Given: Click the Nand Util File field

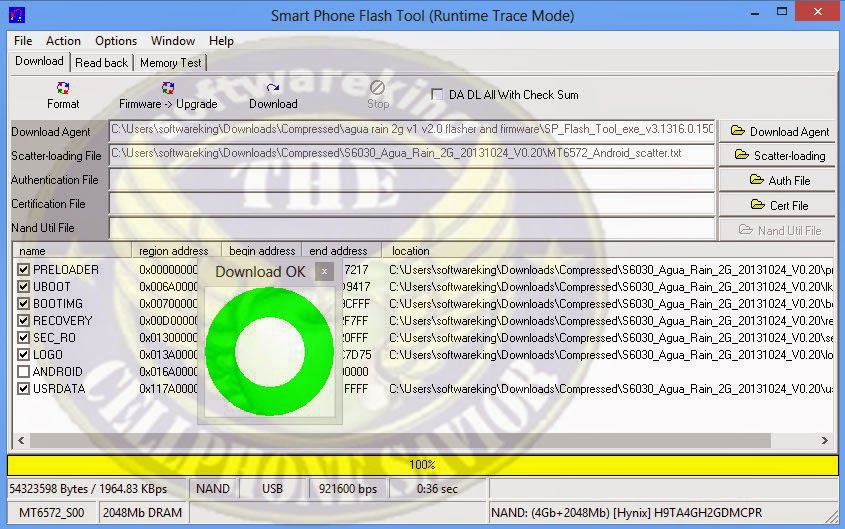Looking at the screenshot, I should tap(412, 228).
